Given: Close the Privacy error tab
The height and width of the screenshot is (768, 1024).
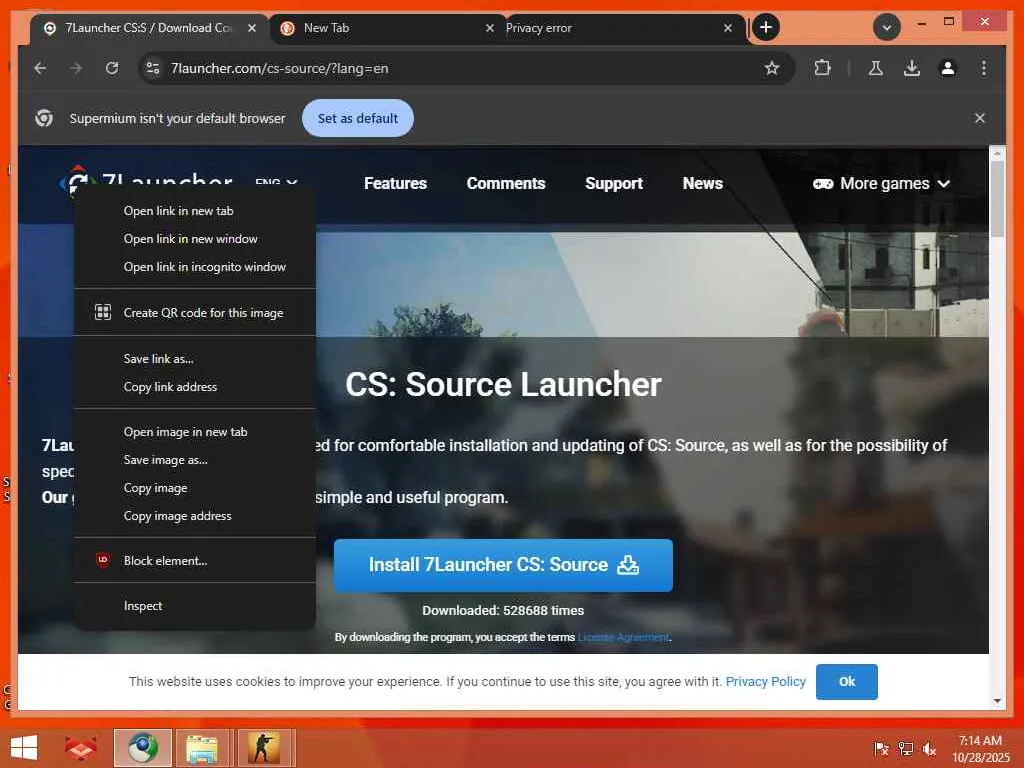Looking at the screenshot, I should coord(728,28).
